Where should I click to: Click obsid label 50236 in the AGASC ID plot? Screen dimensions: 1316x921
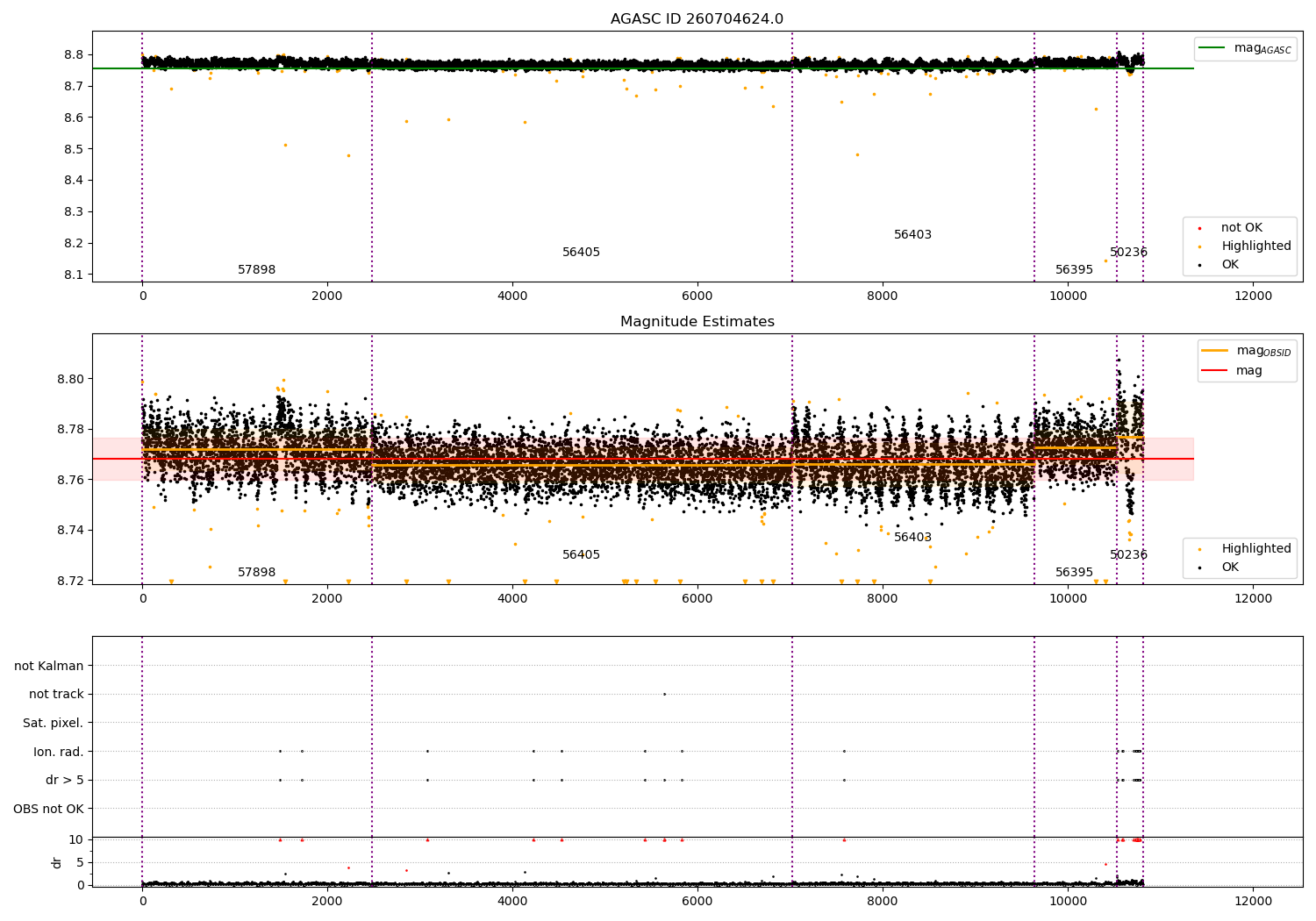(x=1128, y=253)
